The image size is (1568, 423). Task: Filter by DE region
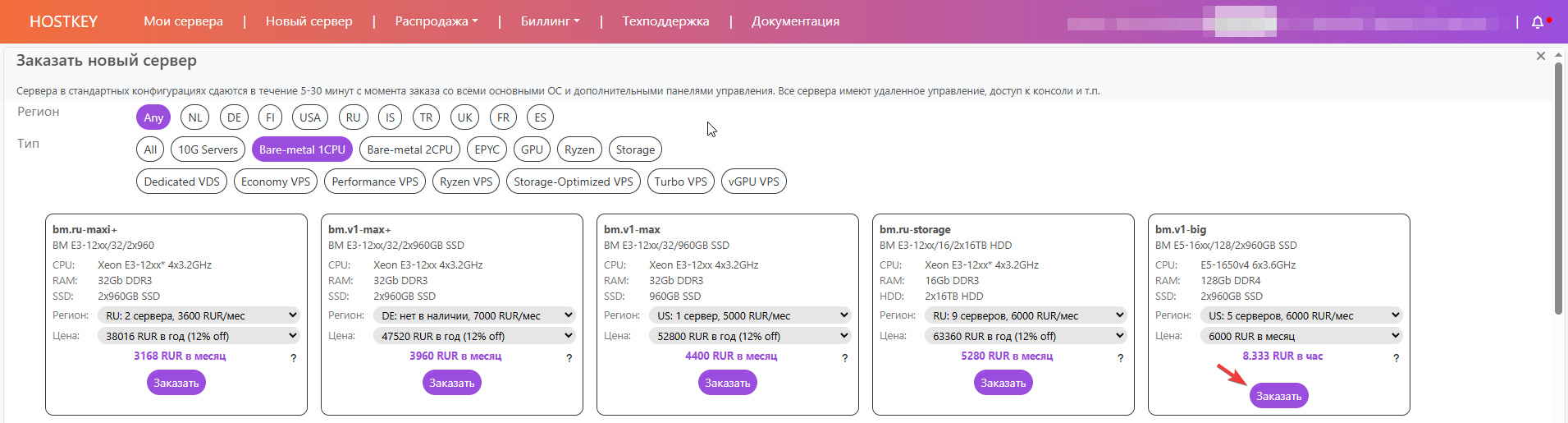[235, 117]
